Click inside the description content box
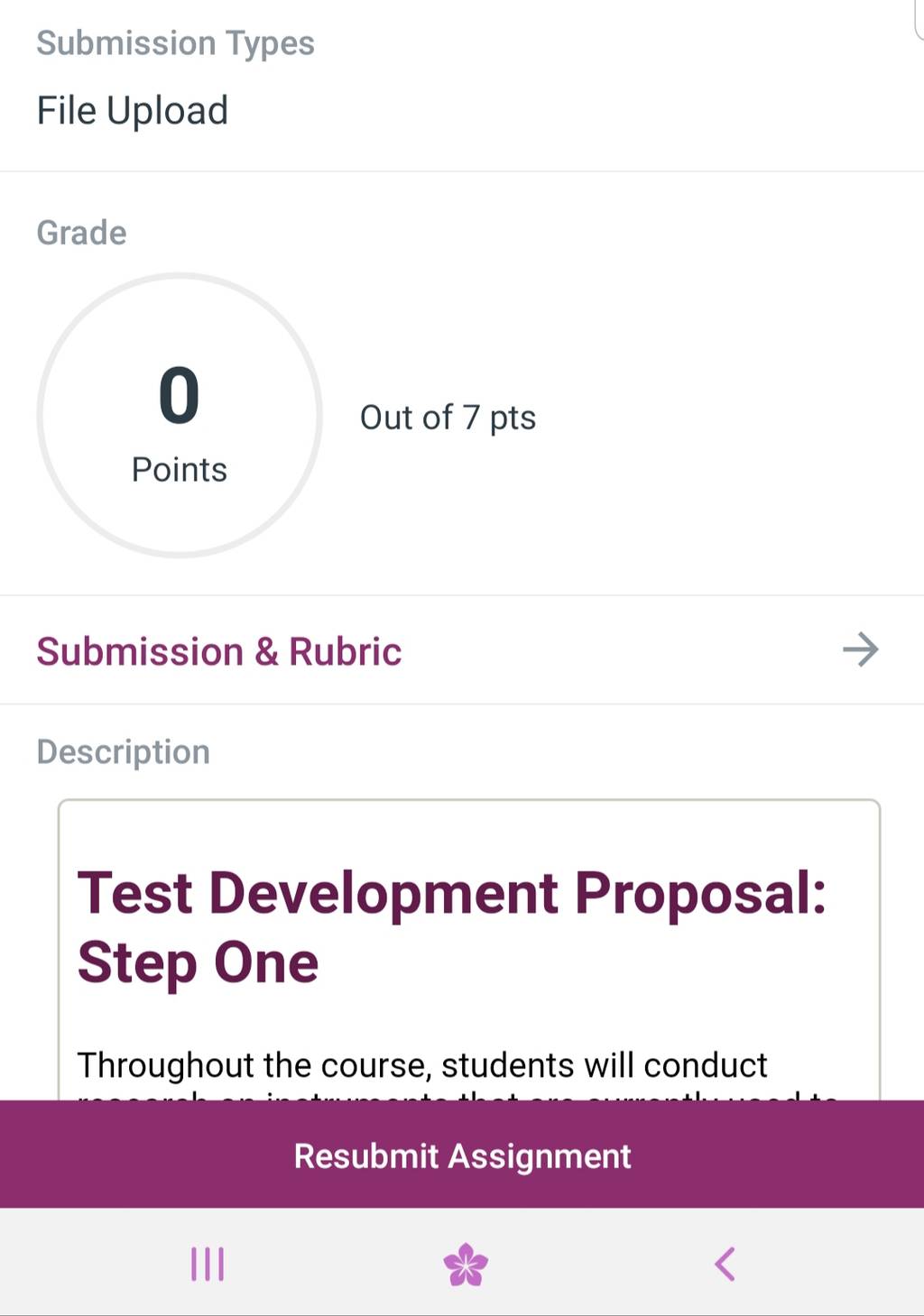Screen dimensions: 924x1316 [x=469, y=949]
